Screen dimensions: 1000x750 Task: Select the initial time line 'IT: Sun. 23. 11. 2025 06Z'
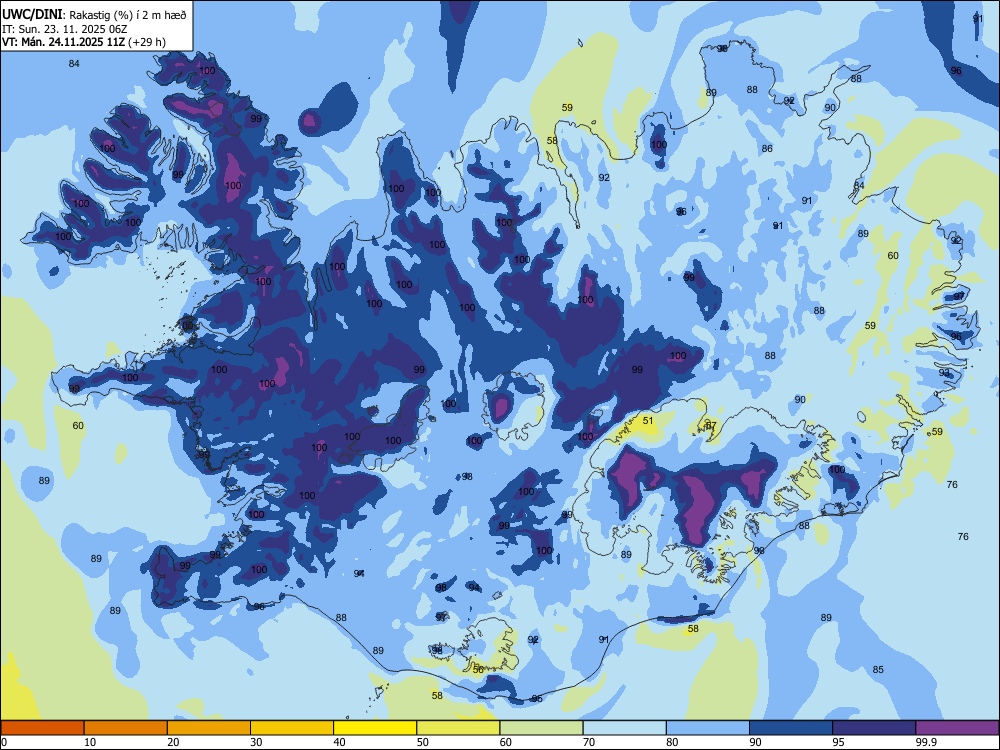pyautogui.click(x=62, y=29)
